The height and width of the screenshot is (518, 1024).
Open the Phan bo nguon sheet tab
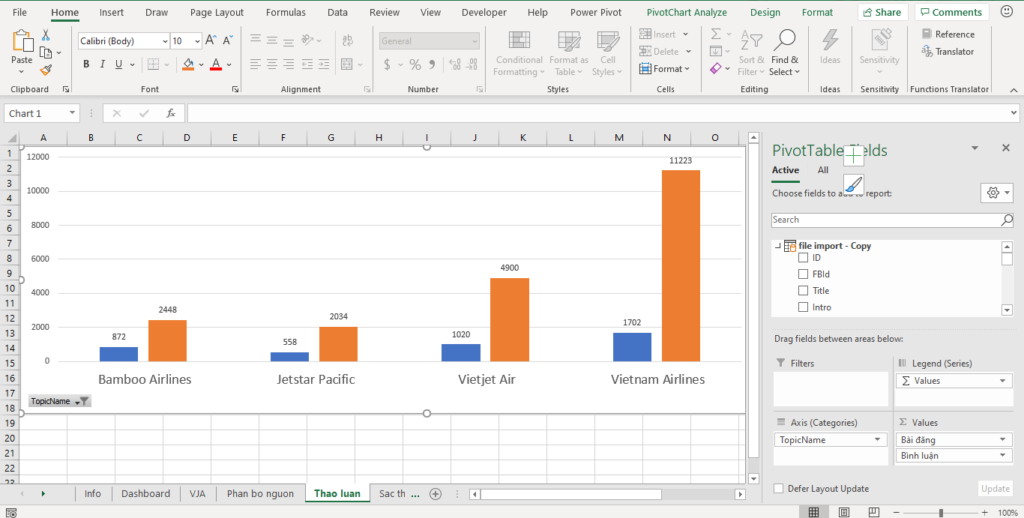click(x=261, y=494)
